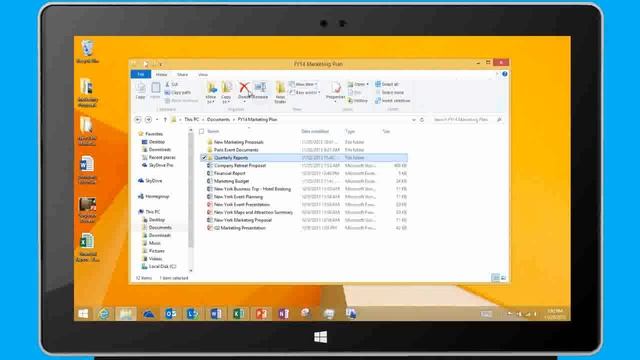This screenshot has width=640, height=360.
Task: Go up one folder level arrow
Action: (x=165, y=120)
